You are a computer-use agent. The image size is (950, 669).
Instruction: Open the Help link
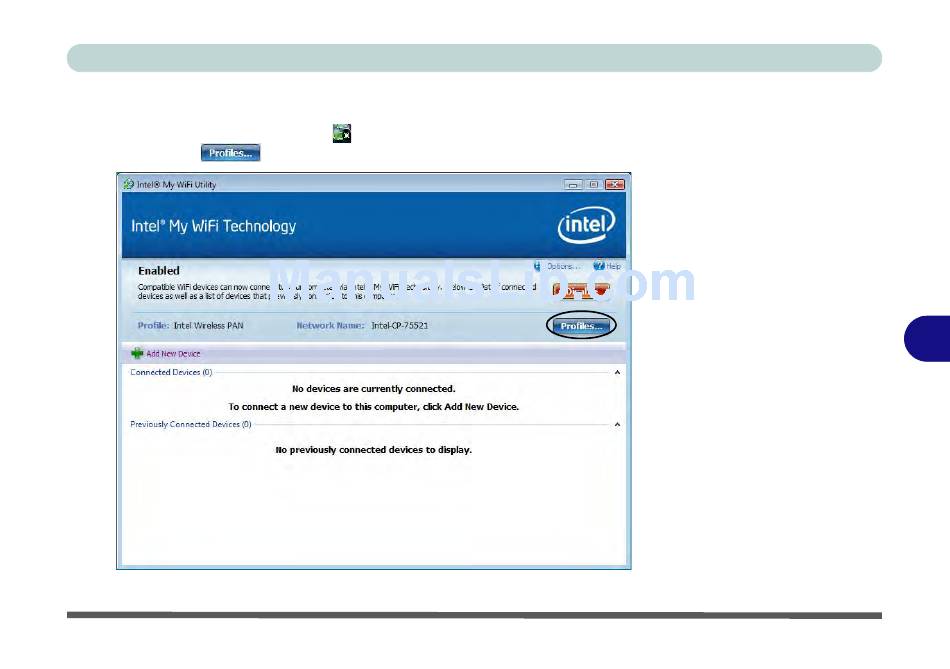[x=607, y=266]
